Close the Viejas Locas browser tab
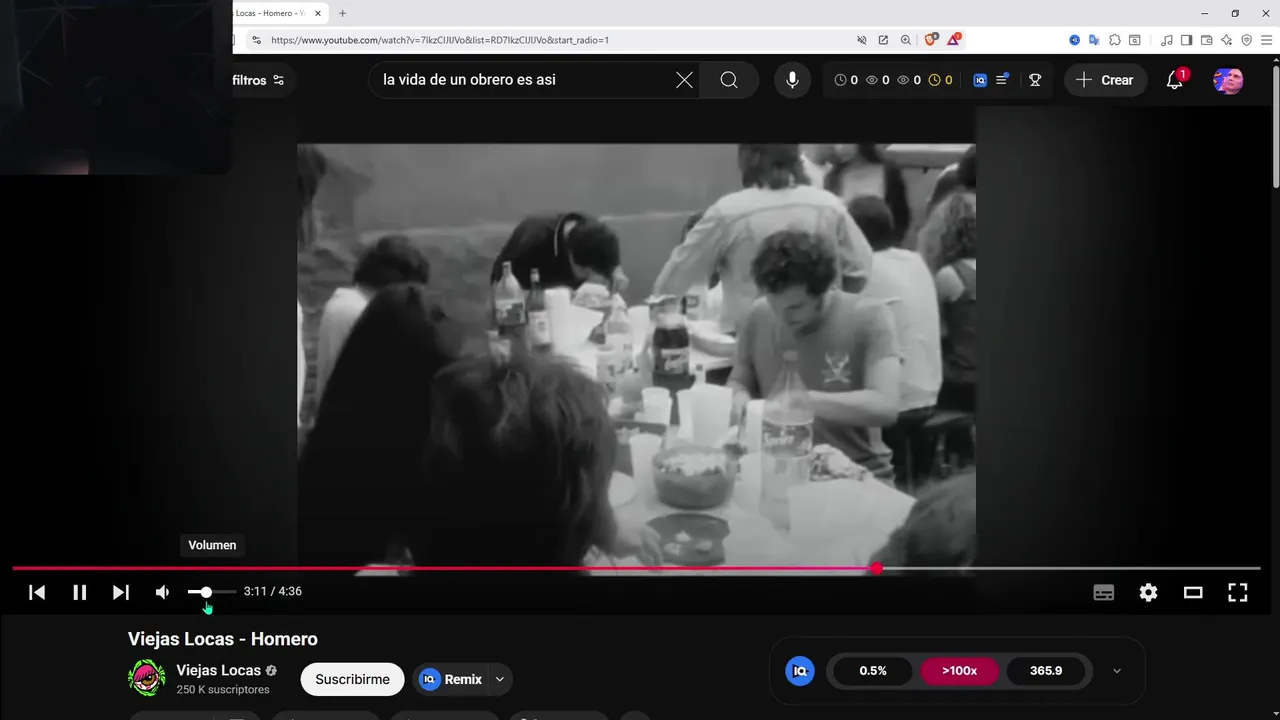The width and height of the screenshot is (1280, 720). [318, 13]
